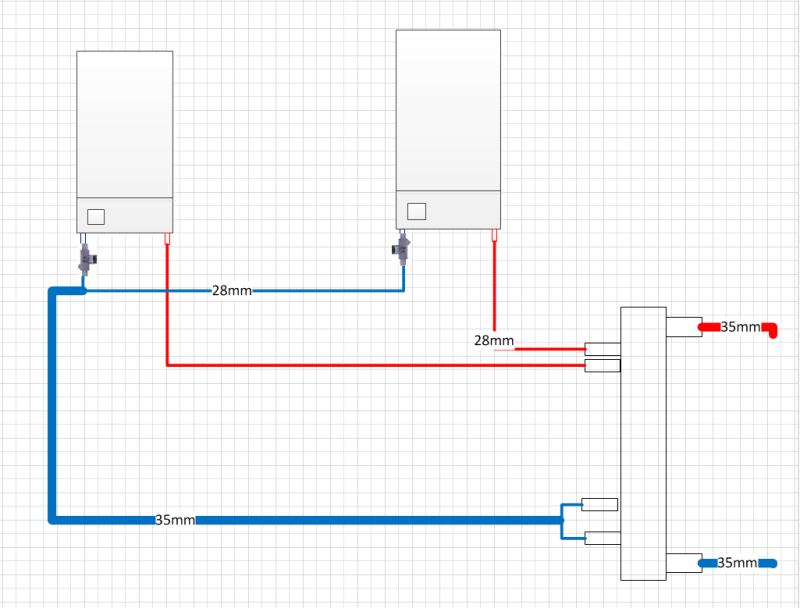Select the right boiler body
800x608 pixels.
pos(447,110)
